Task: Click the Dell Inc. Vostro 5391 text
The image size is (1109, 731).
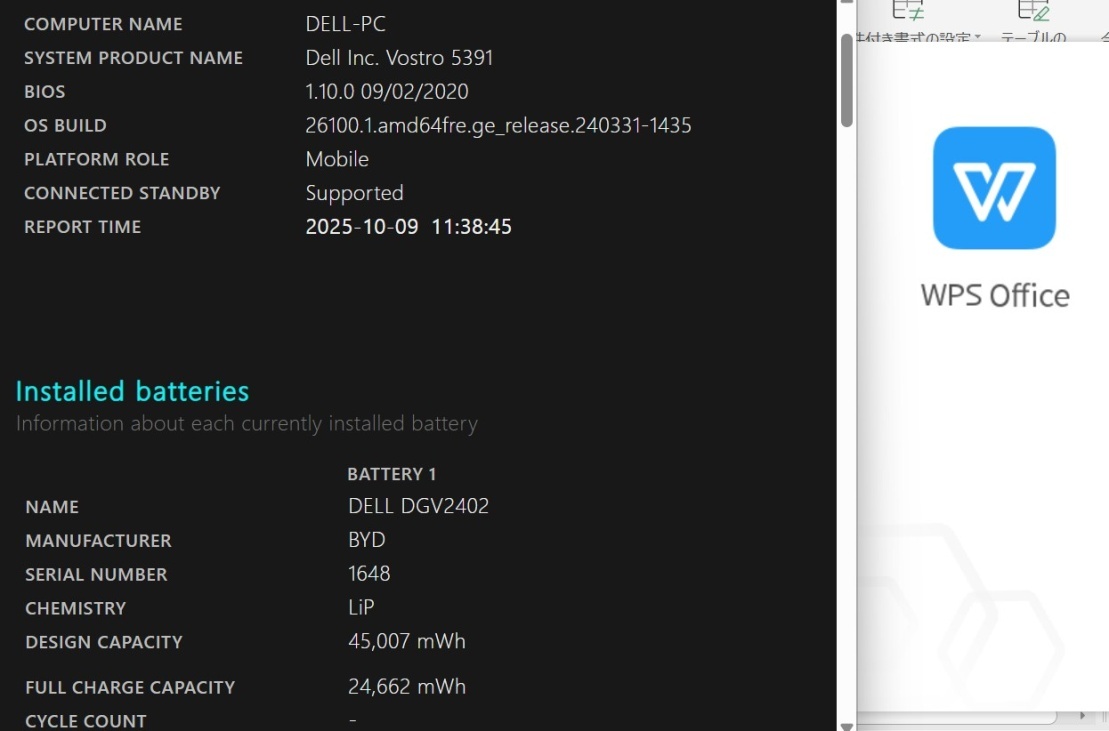Action: [x=399, y=58]
